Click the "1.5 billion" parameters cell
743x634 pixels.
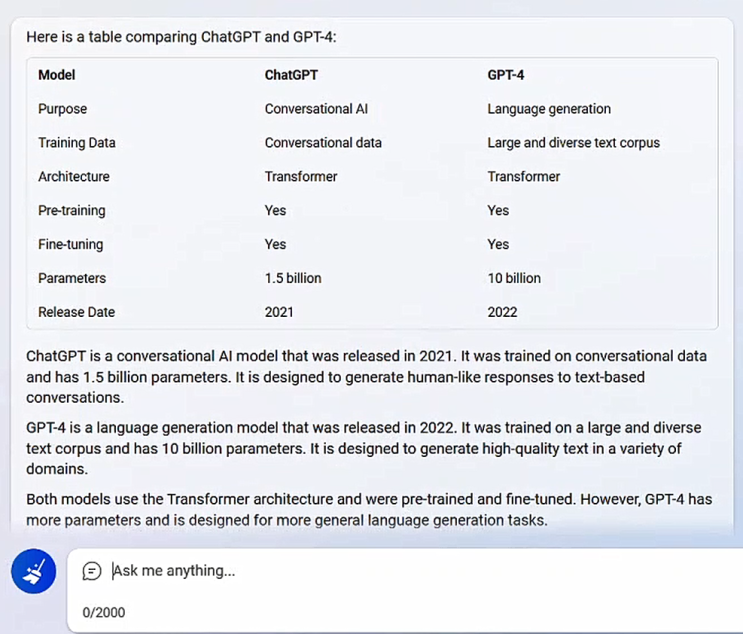(x=293, y=278)
